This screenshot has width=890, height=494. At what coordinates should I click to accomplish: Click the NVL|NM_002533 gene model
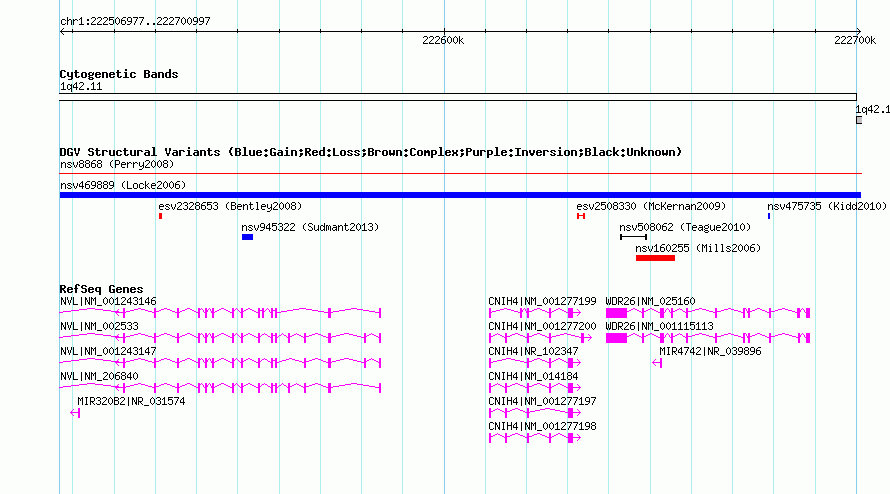pos(220,337)
